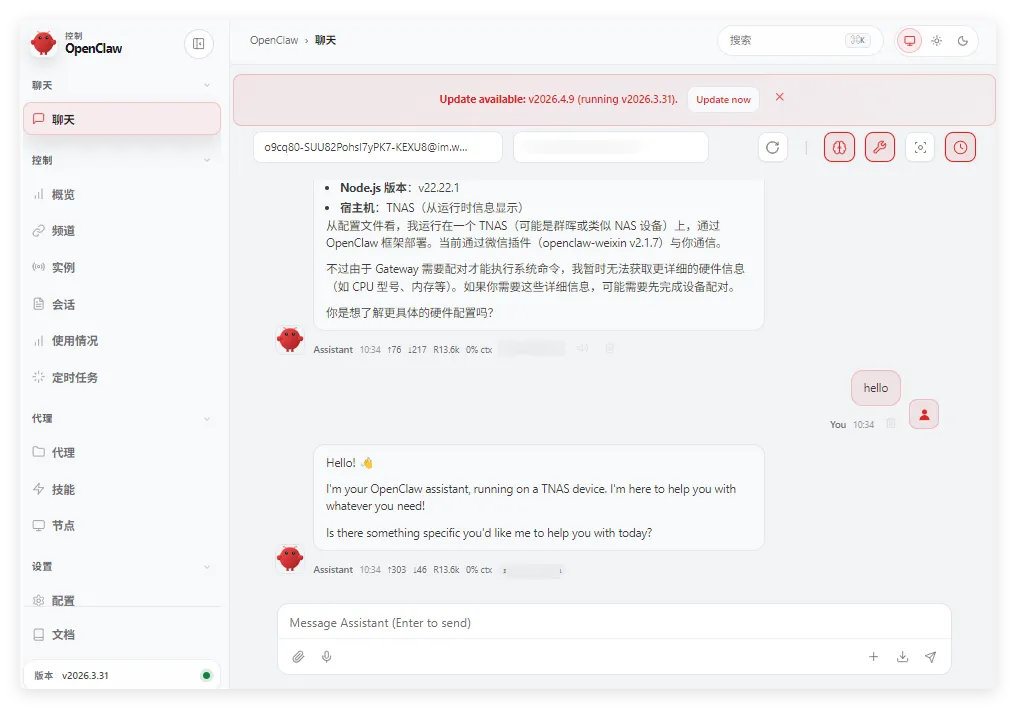Click assistant avatar beside the Chinese reply
Image resolution: width=1015 pixels, height=708 pixels.
pos(290,338)
